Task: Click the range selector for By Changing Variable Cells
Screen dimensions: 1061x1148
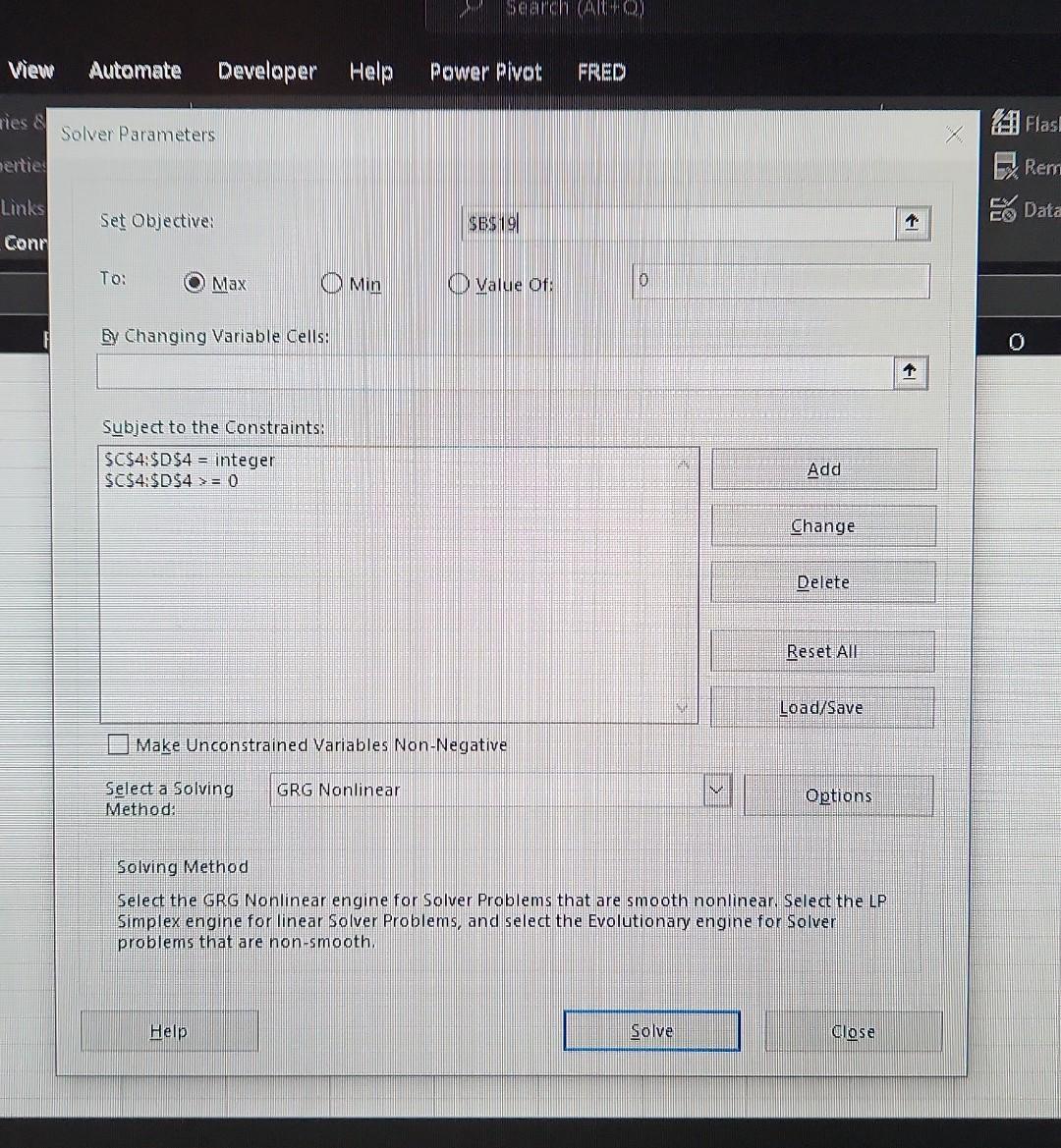Action: 909,372
